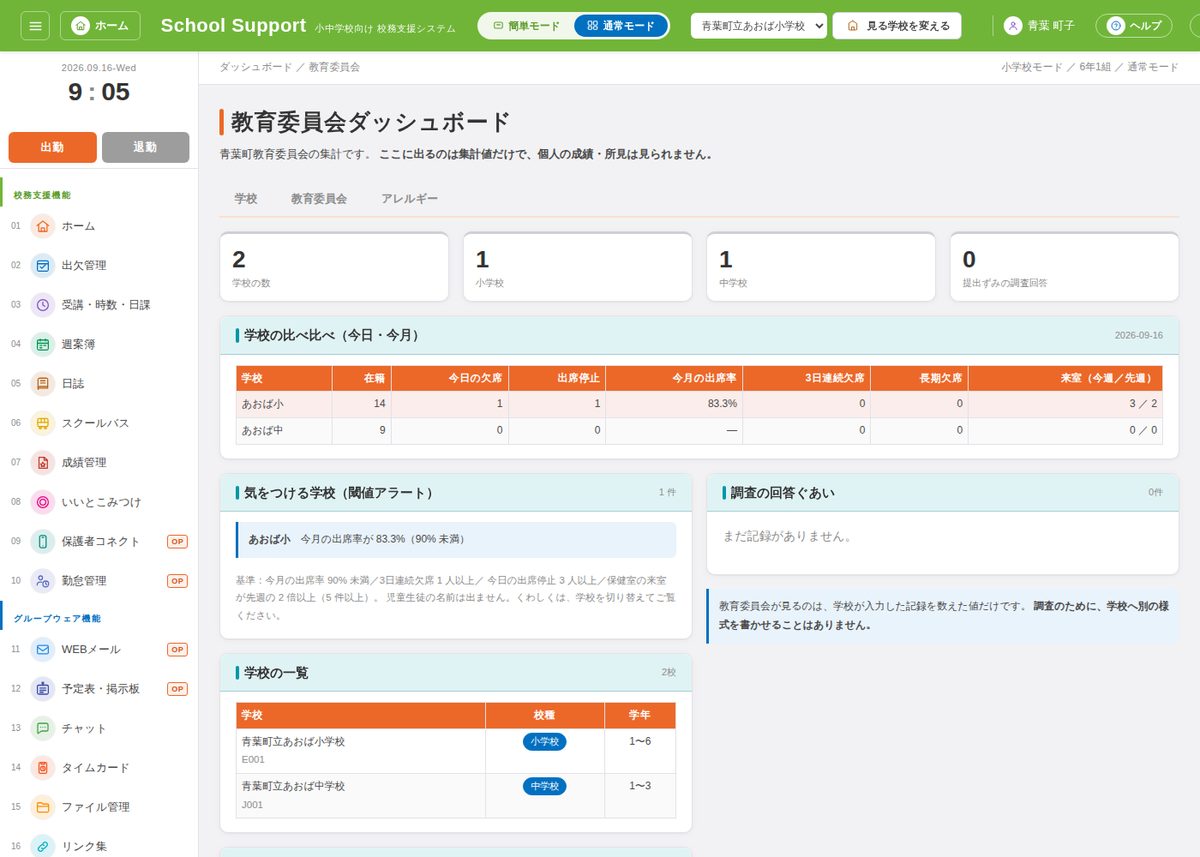The height and width of the screenshot is (857, 1200).
Task: Click the 学校の数 summary card
Action: 334,267
